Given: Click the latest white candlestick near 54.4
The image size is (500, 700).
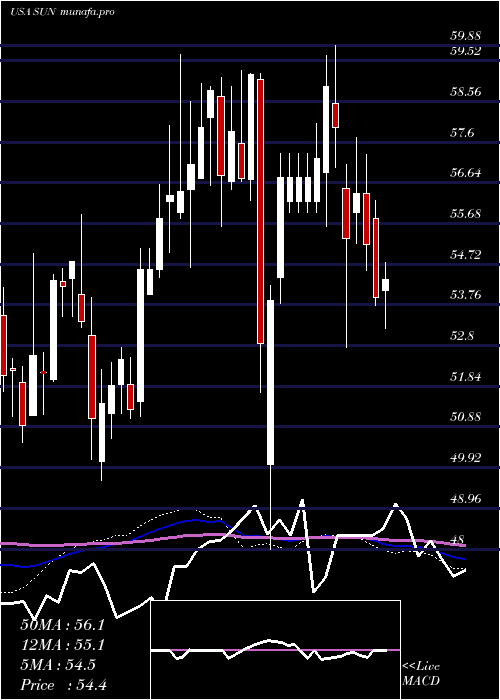Looking at the screenshot, I should click(385, 285).
